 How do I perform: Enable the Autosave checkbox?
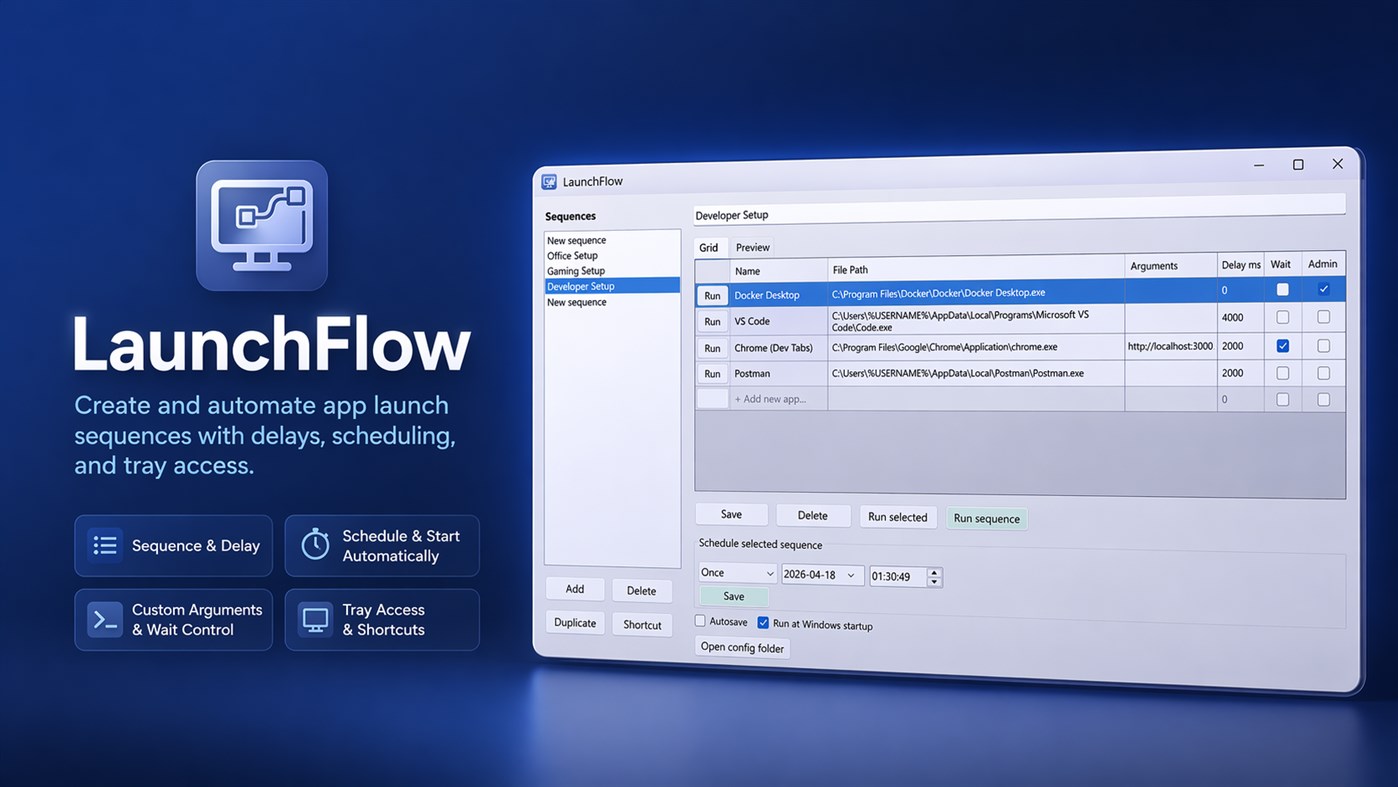pos(700,621)
